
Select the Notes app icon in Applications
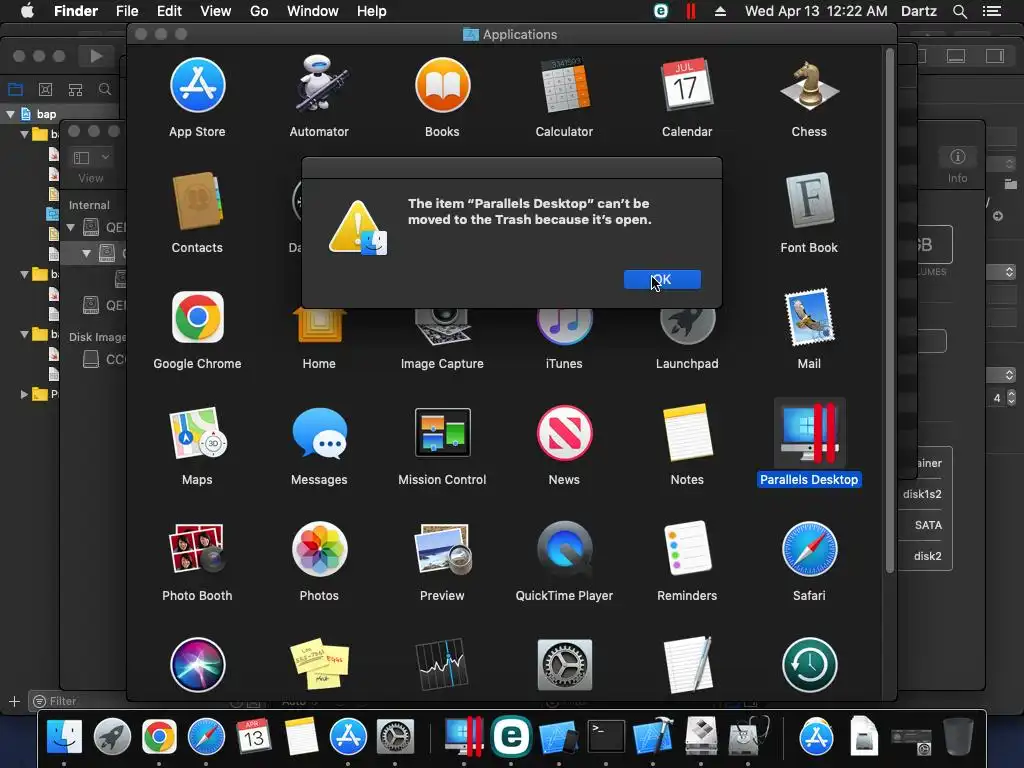pos(686,433)
